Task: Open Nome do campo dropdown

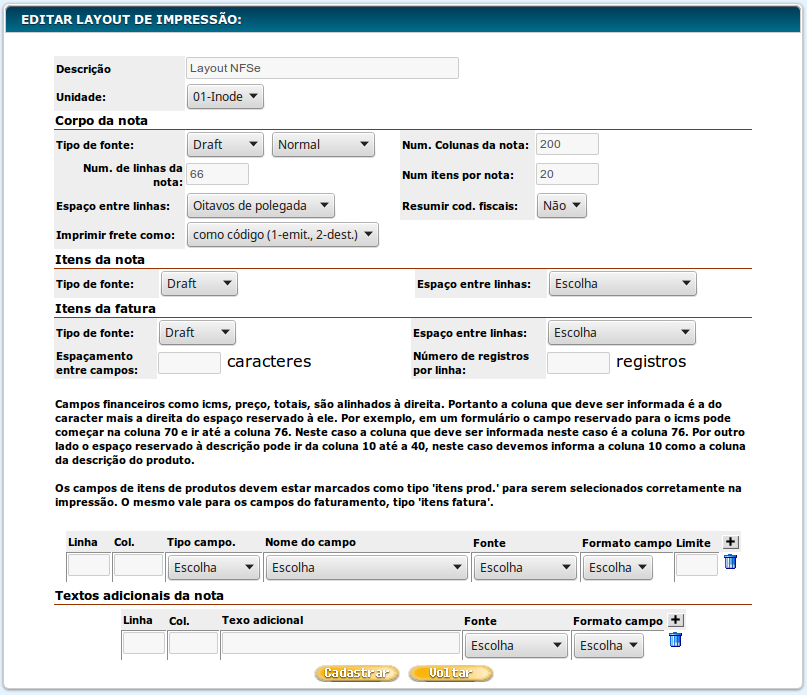Action: pos(366,568)
